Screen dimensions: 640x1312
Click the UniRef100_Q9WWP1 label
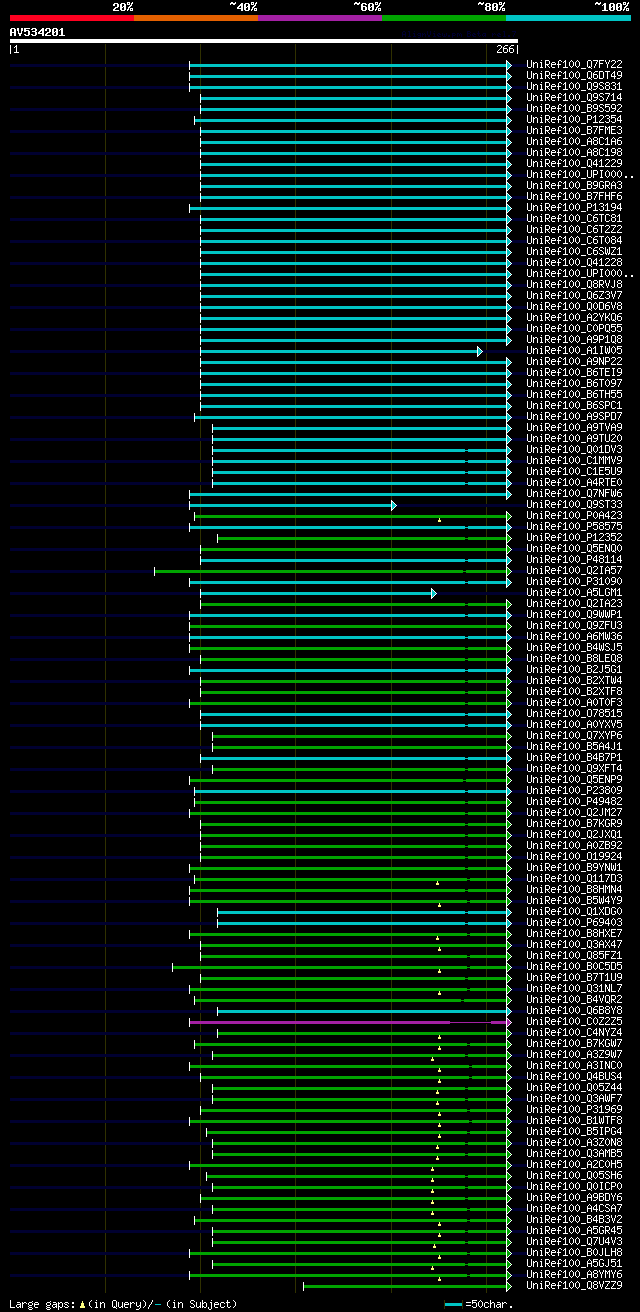575,614
